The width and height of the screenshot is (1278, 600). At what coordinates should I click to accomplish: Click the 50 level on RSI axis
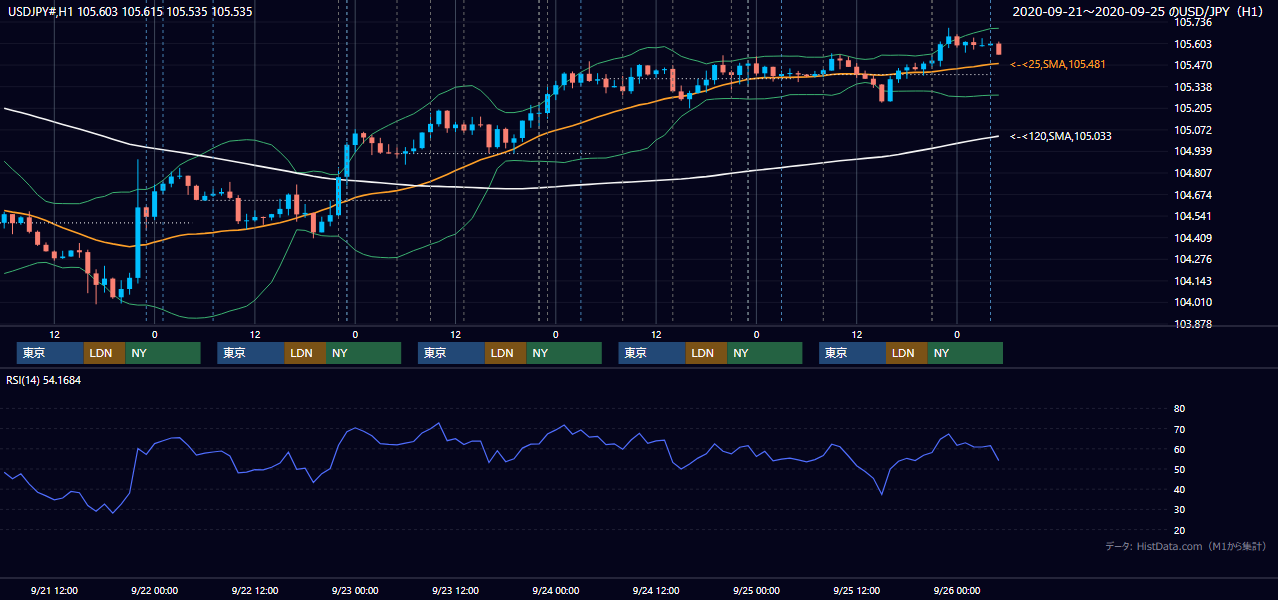(1179, 469)
